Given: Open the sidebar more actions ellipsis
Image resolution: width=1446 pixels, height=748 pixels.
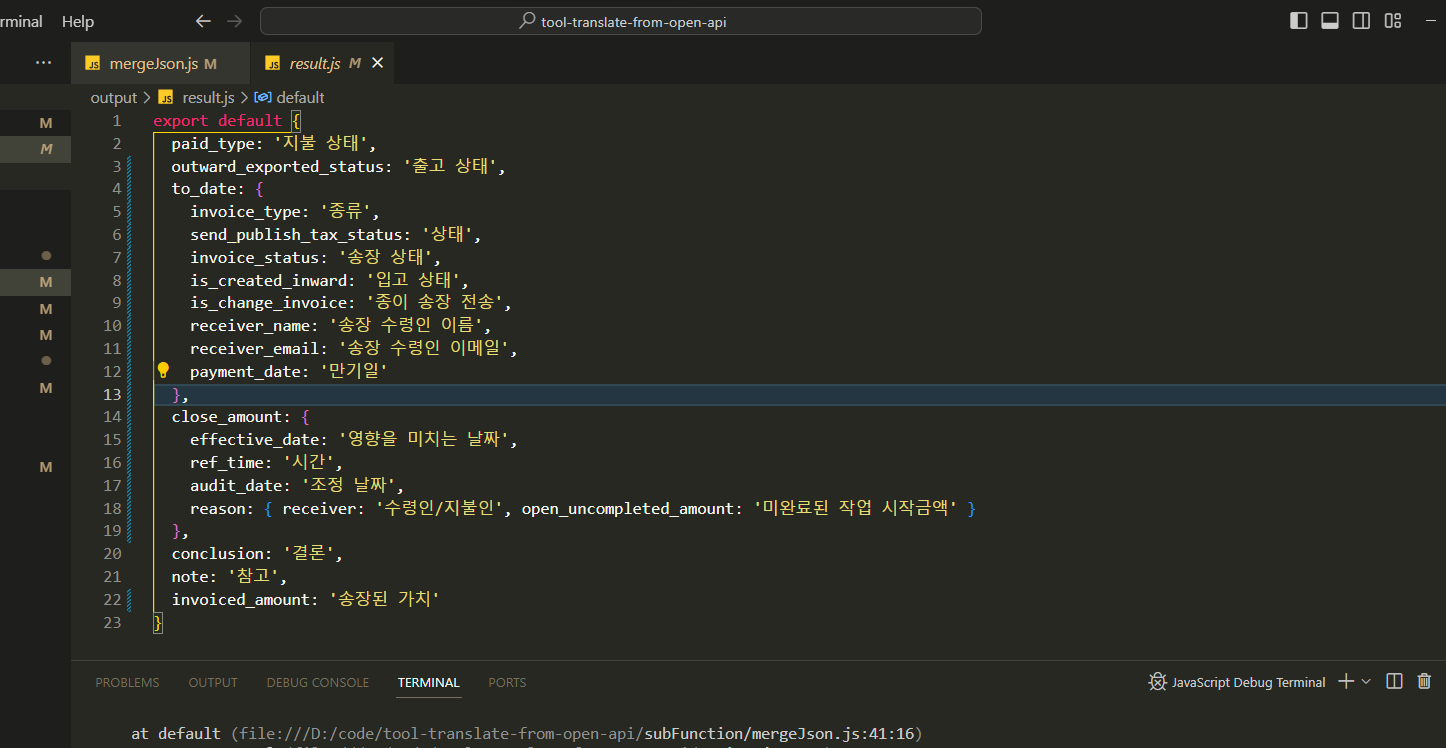Looking at the screenshot, I should click(43, 62).
